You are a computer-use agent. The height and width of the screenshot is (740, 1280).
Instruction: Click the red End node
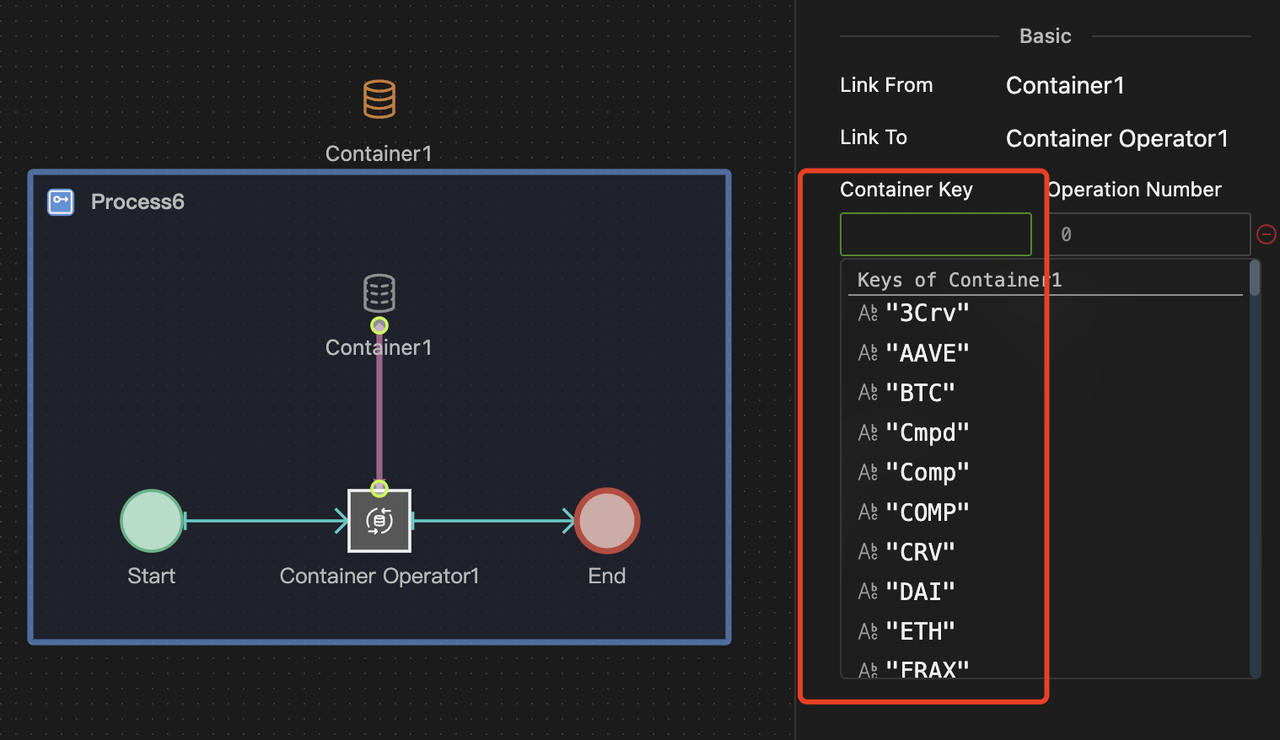pyautogui.click(x=607, y=520)
